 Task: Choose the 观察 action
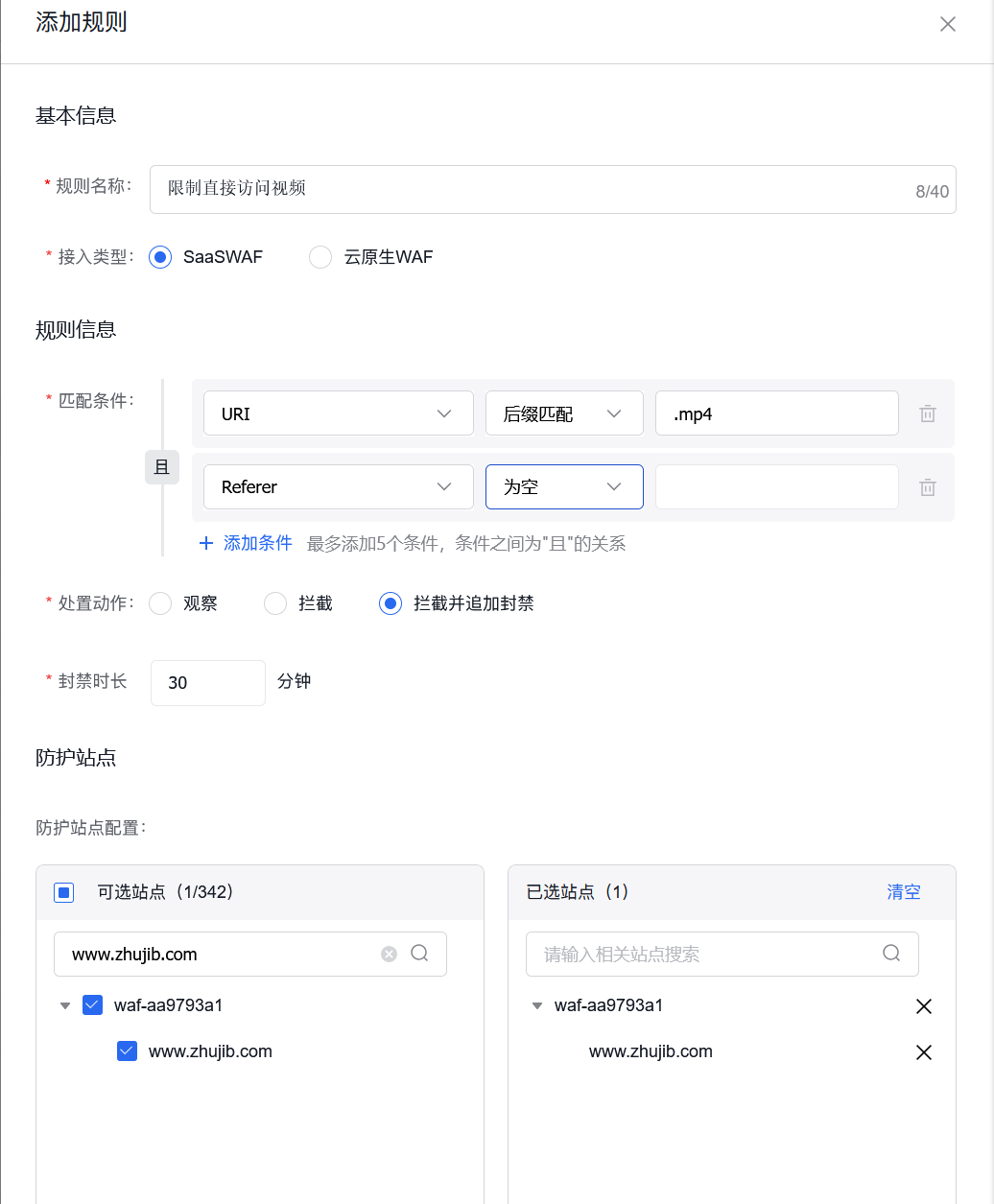tap(160, 603)
